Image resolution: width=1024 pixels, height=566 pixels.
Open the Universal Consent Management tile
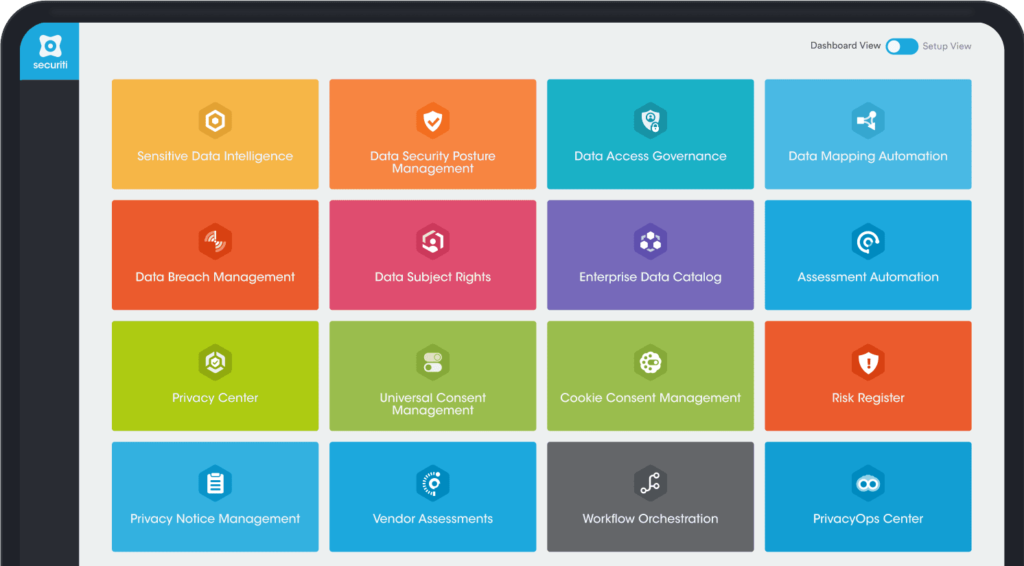tap(432, 376)
